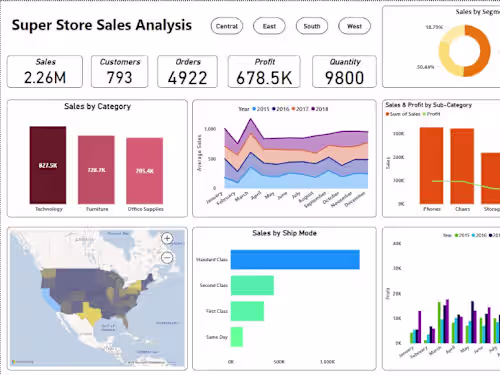Select the Office Supplies bar

[x=145, y=171]
